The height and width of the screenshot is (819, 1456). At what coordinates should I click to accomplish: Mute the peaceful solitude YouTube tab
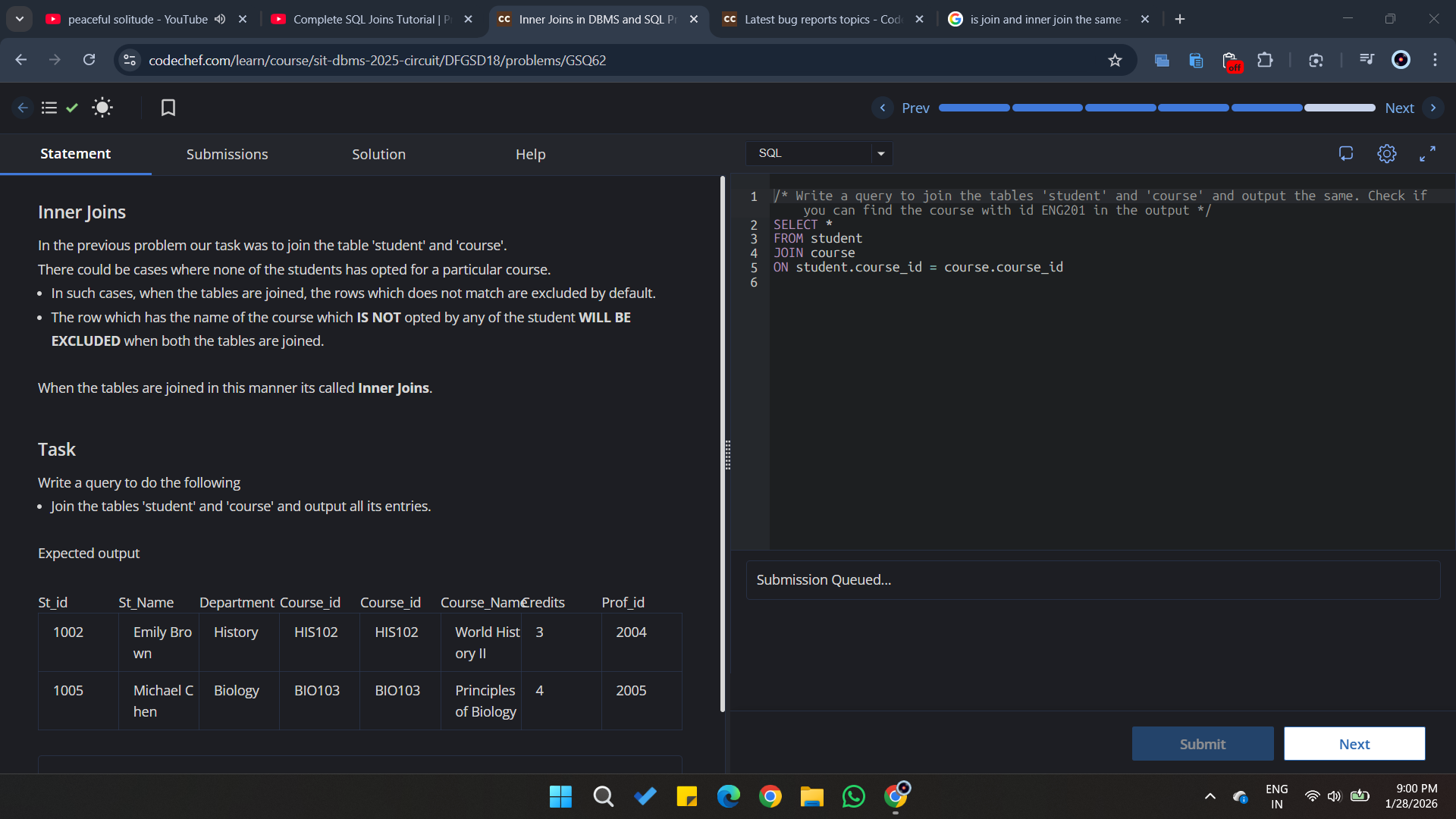(x=220, y=19)
